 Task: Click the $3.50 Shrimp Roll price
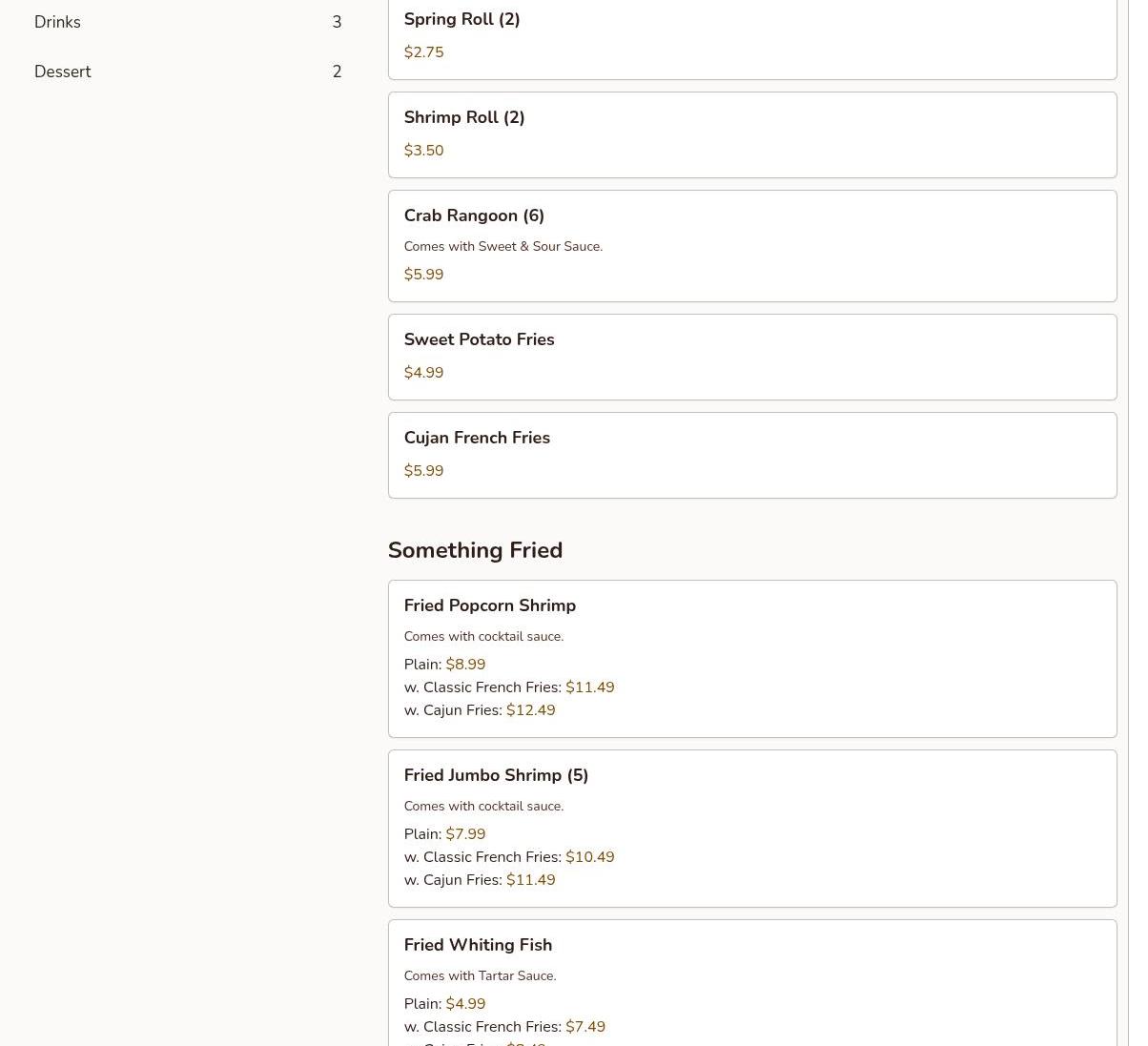[x=423, y=151]
